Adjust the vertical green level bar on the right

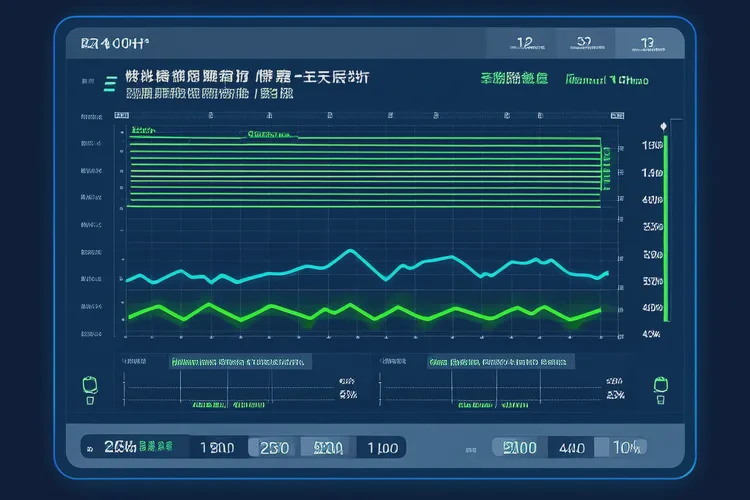click(665, 230)
